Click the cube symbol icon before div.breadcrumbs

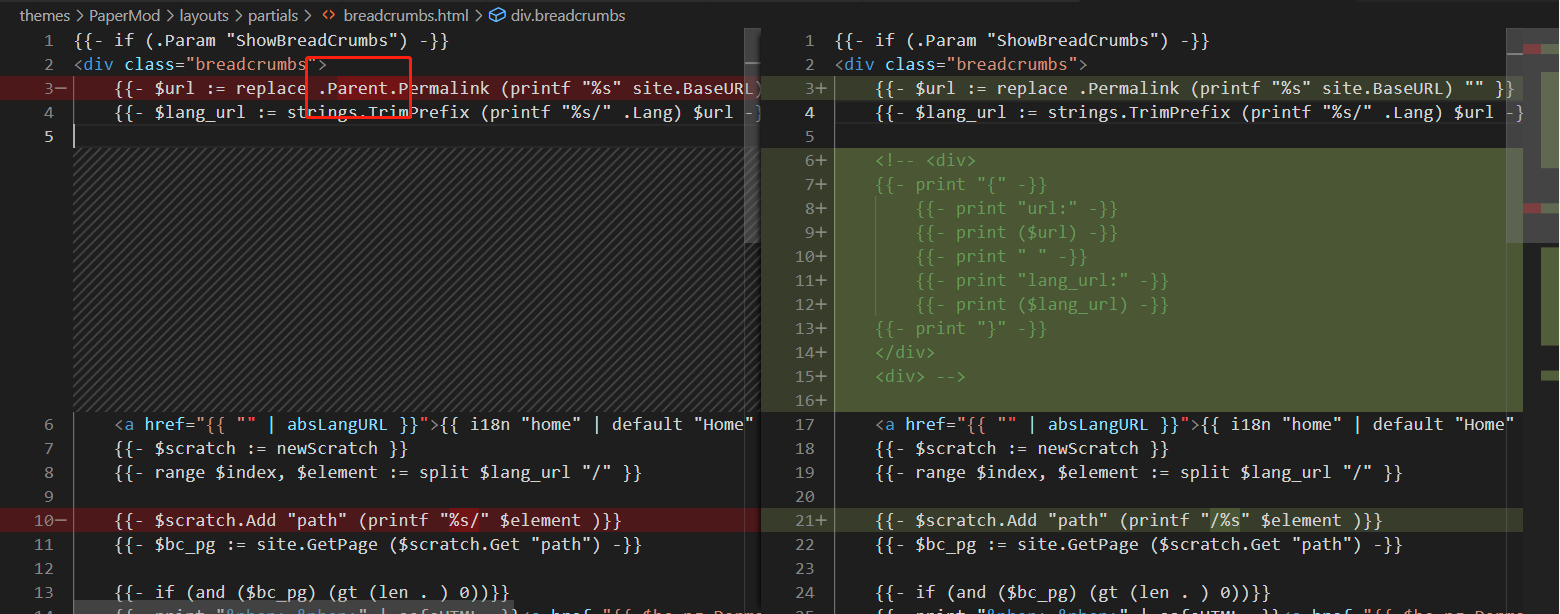click(498, 15)
